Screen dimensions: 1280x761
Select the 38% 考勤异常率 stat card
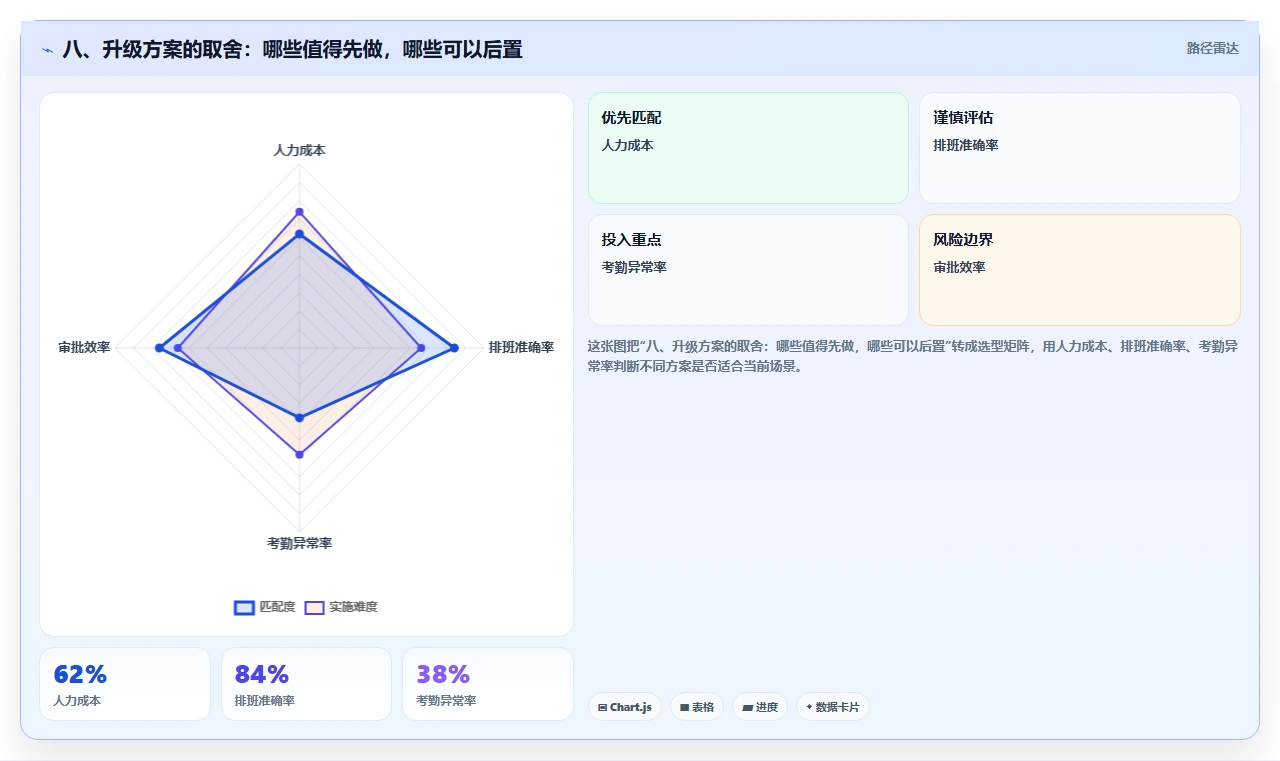pyautogui.click(x=488, y=684)
